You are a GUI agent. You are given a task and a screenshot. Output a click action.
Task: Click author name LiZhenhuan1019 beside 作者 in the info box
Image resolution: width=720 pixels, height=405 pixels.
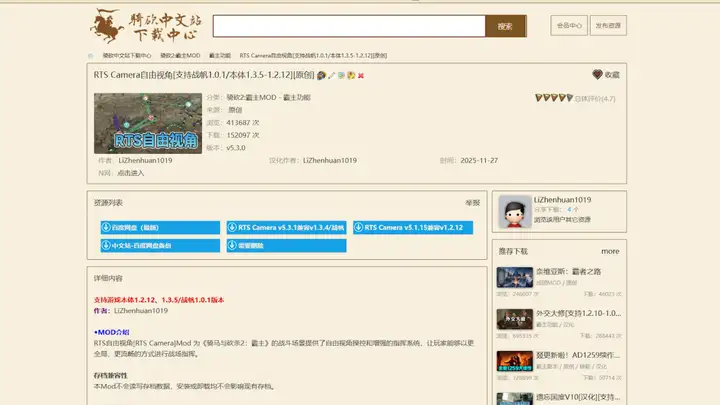[x=145, y=160]
